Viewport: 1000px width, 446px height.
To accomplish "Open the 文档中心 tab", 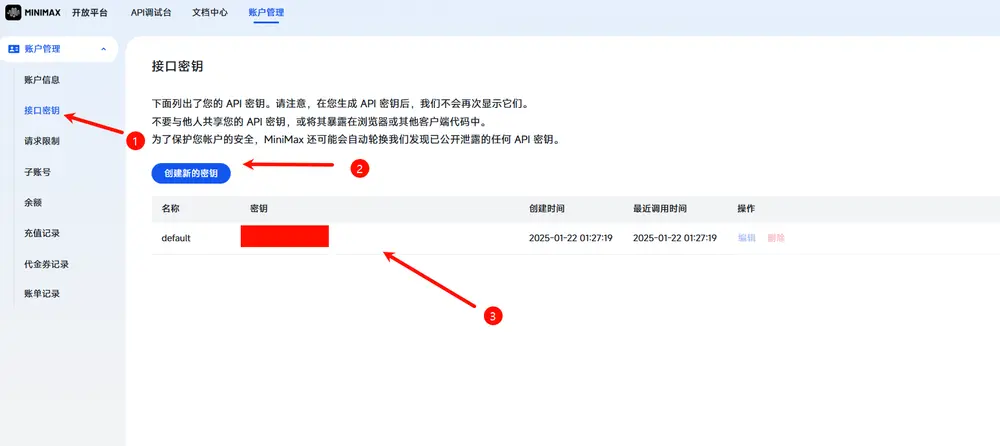I will pyautogui.click(x=210, y=12).
